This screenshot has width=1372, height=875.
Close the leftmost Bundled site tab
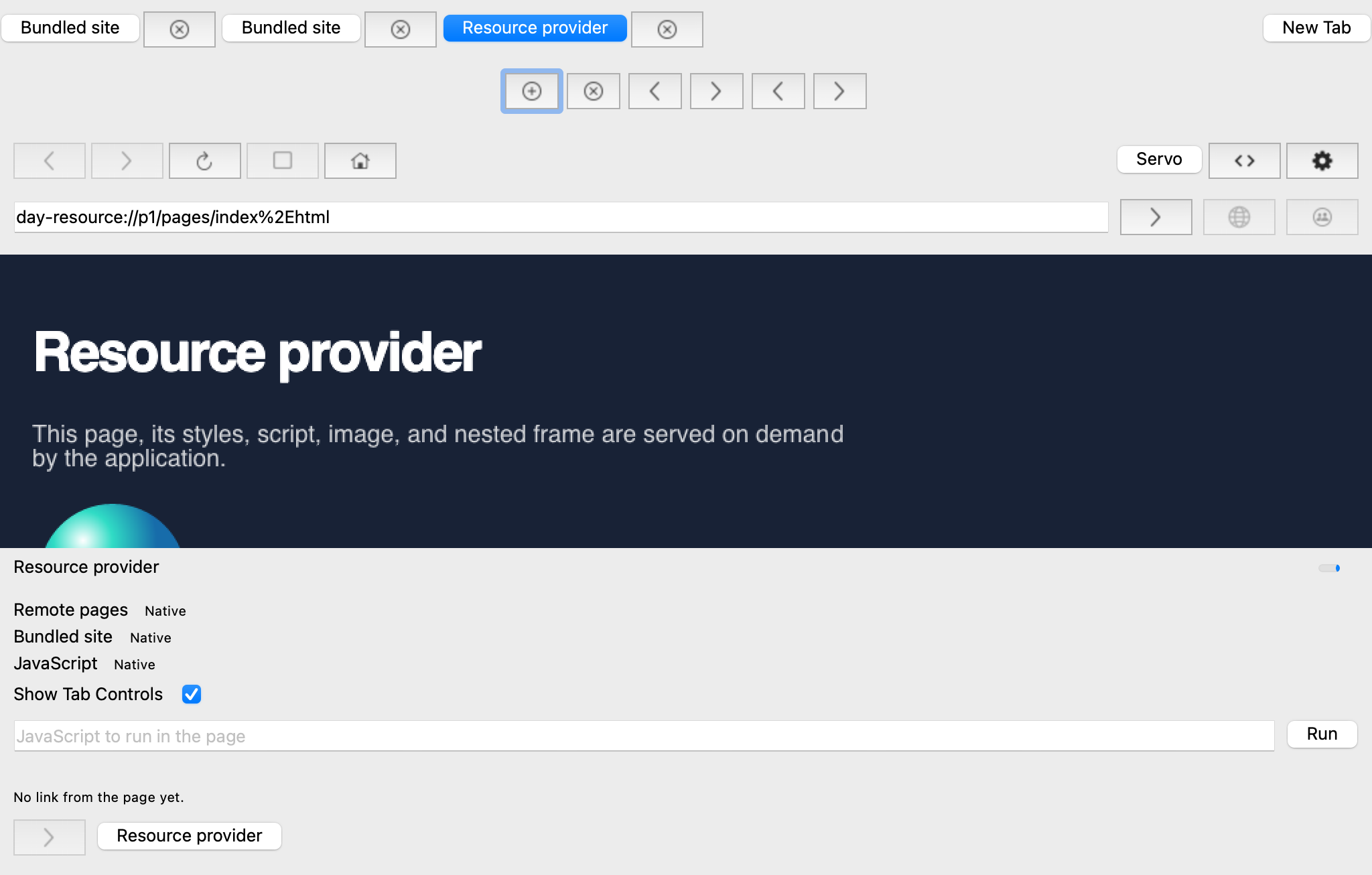tap(180, 29)
